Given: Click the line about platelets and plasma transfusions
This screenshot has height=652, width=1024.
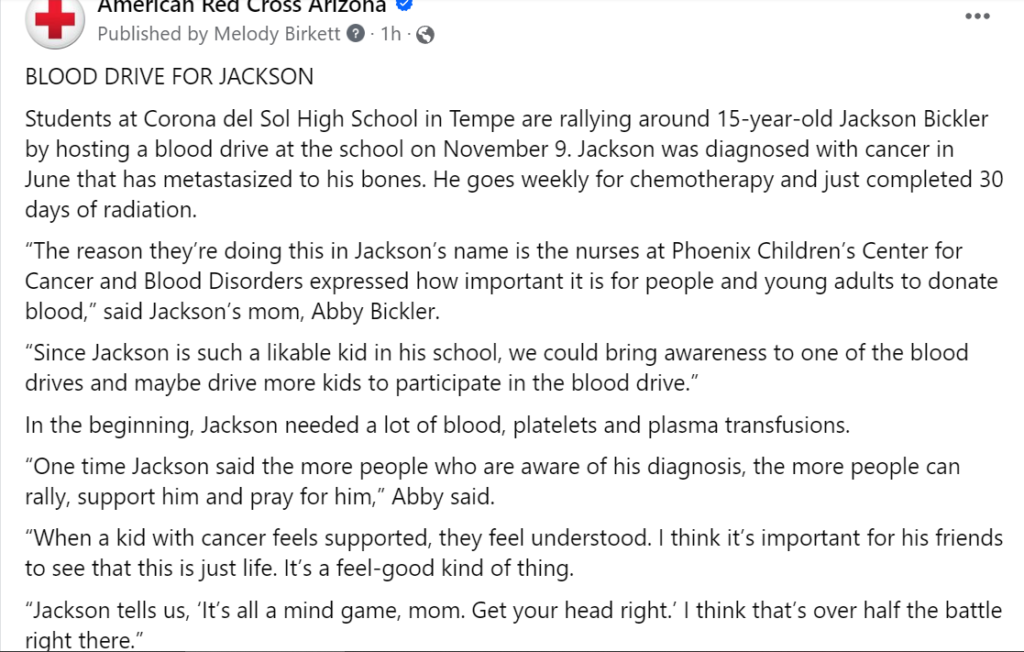Looking at the screenshot, I should [x=438, y=425].
